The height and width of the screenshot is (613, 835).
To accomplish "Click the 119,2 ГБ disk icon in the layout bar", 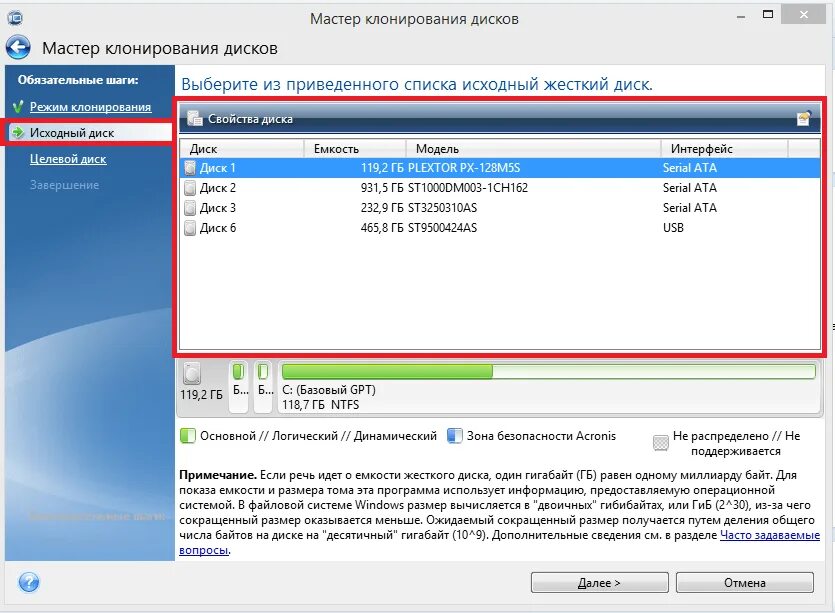I will (x=192, y=373).
